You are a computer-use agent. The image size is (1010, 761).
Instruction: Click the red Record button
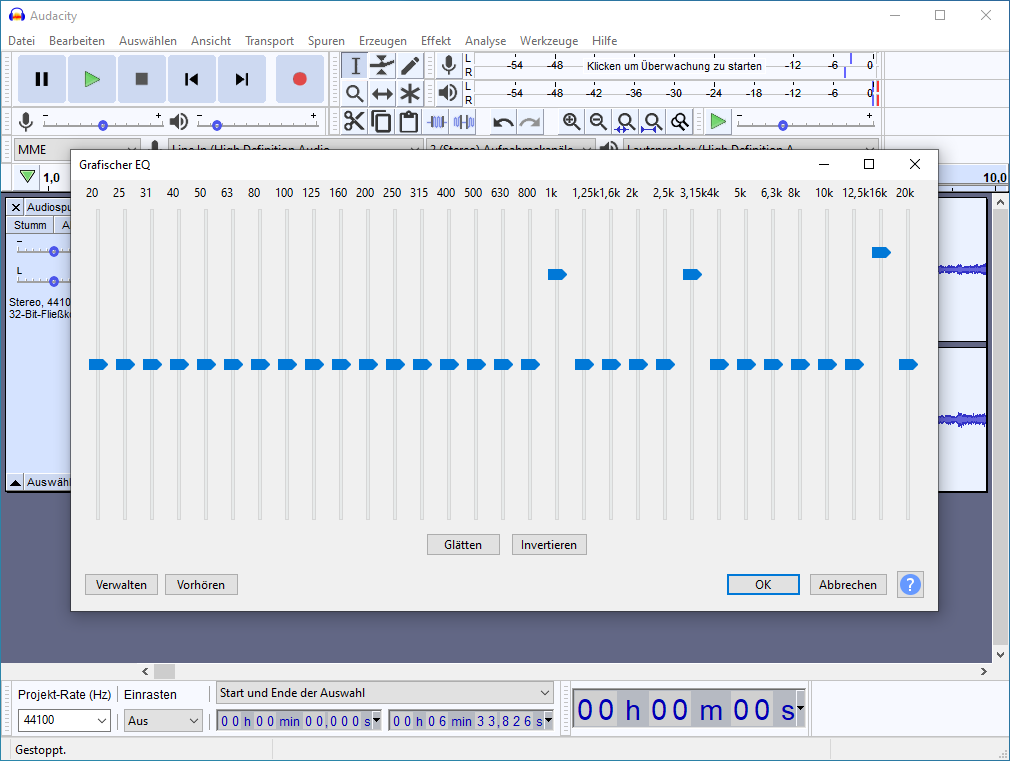pyautogui.click(x=299, y=79)
